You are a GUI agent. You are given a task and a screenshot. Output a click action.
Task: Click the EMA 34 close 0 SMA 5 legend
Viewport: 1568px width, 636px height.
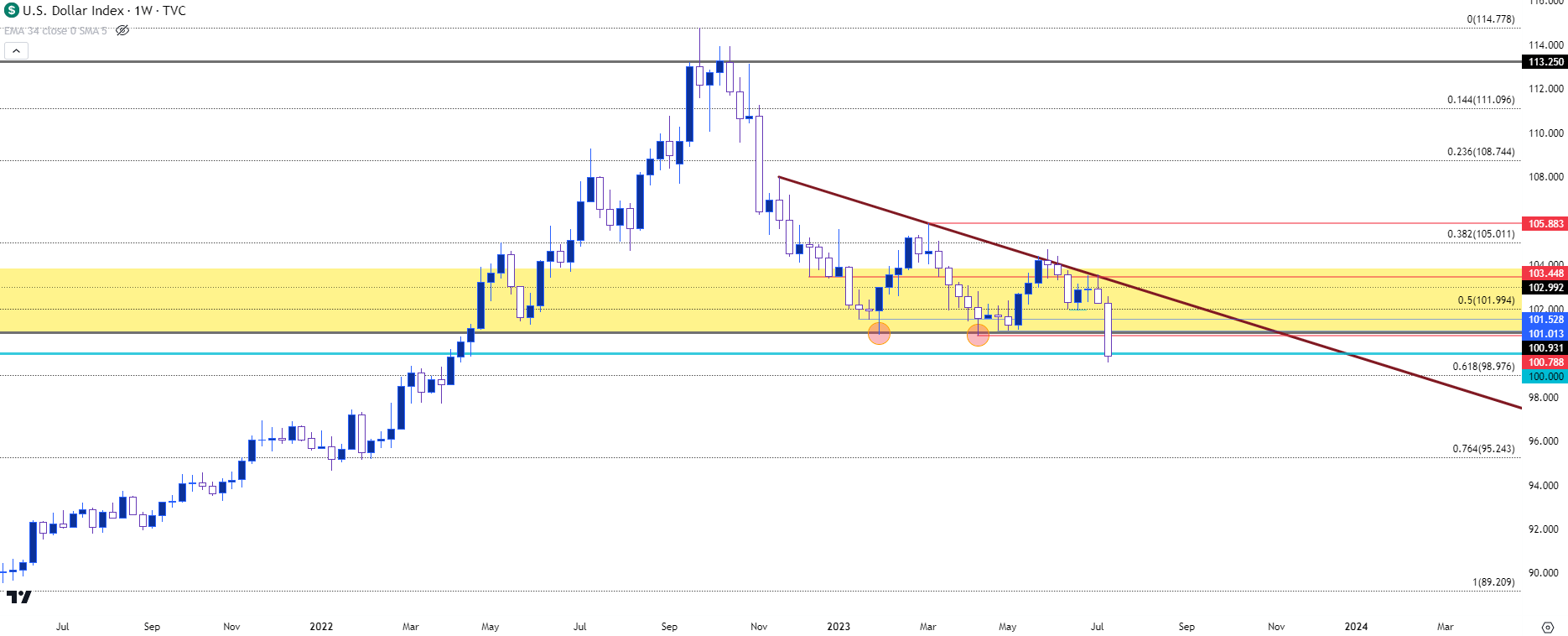pyautogui.click(x=55, y=31)
